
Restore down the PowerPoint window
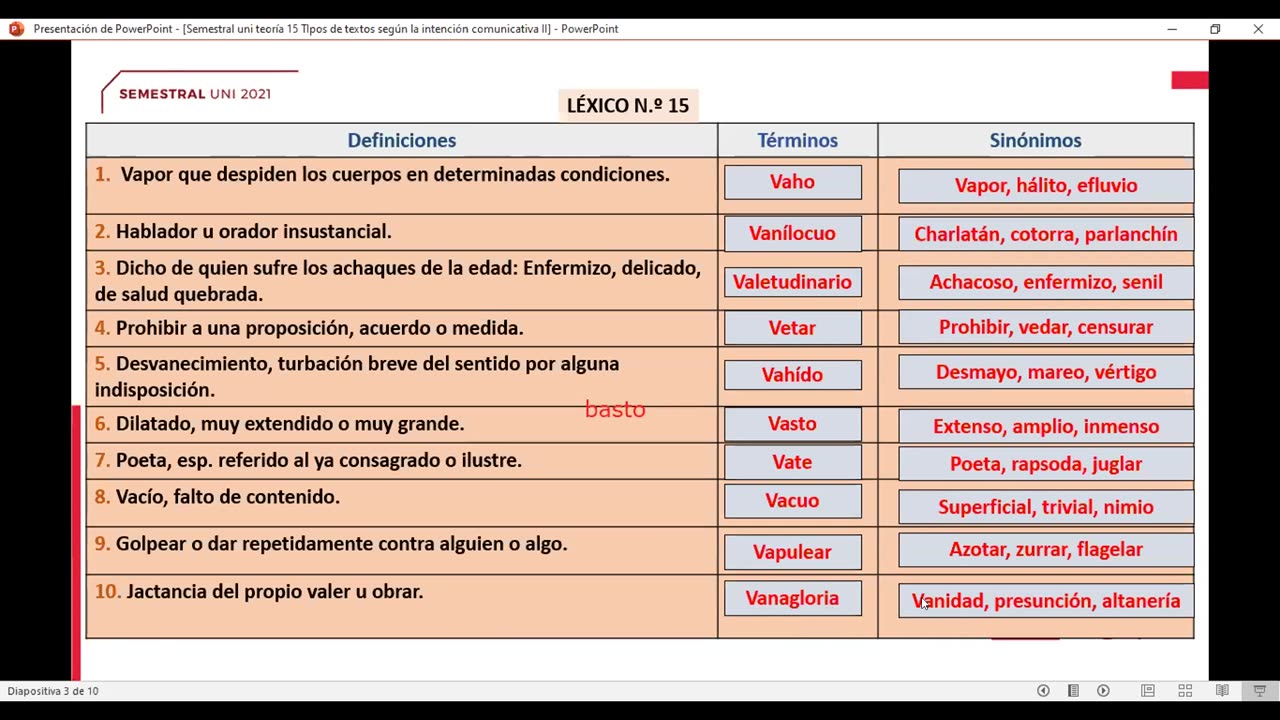tap(1215, 29)
